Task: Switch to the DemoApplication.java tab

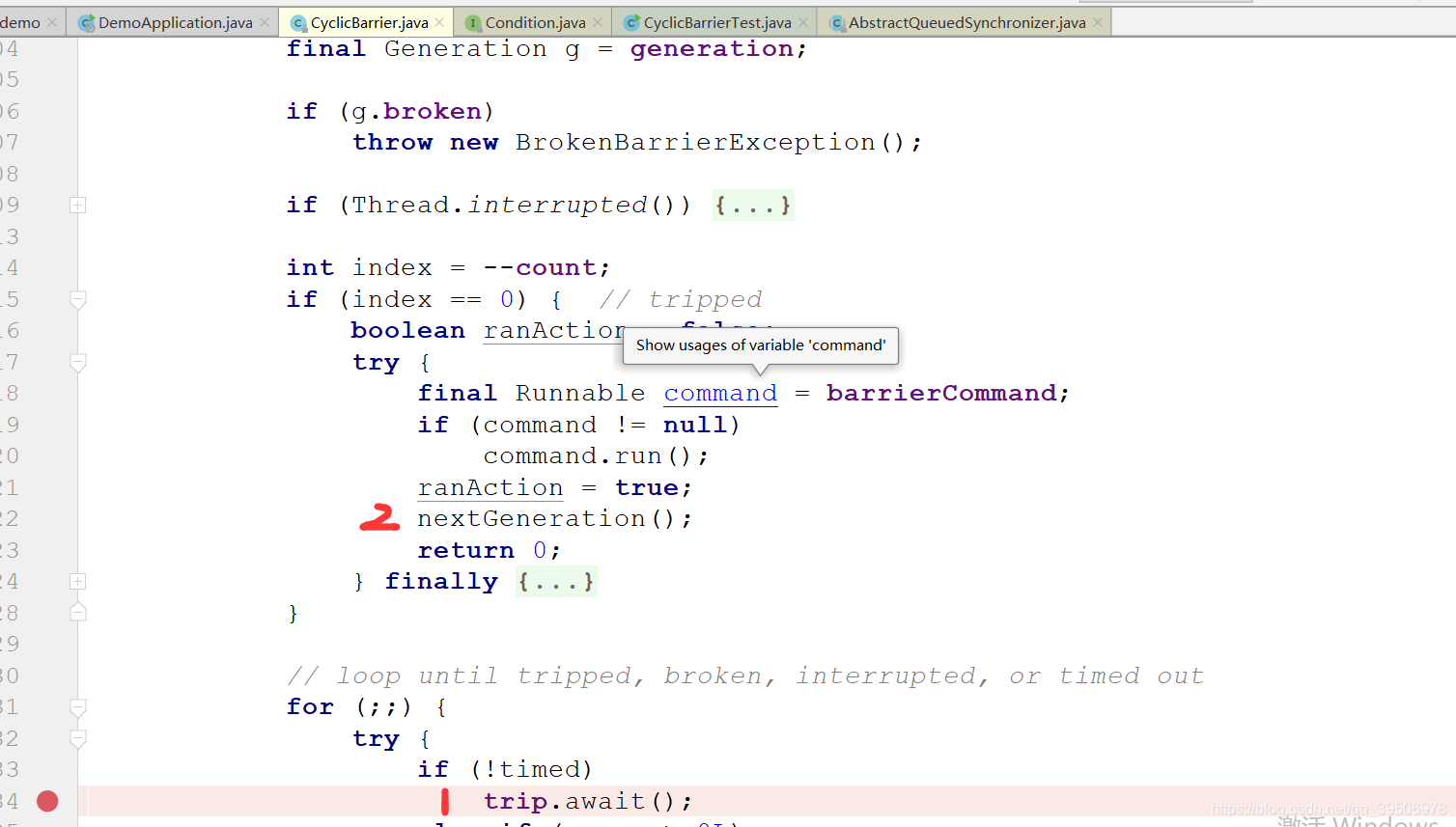Action: [175, 22]
